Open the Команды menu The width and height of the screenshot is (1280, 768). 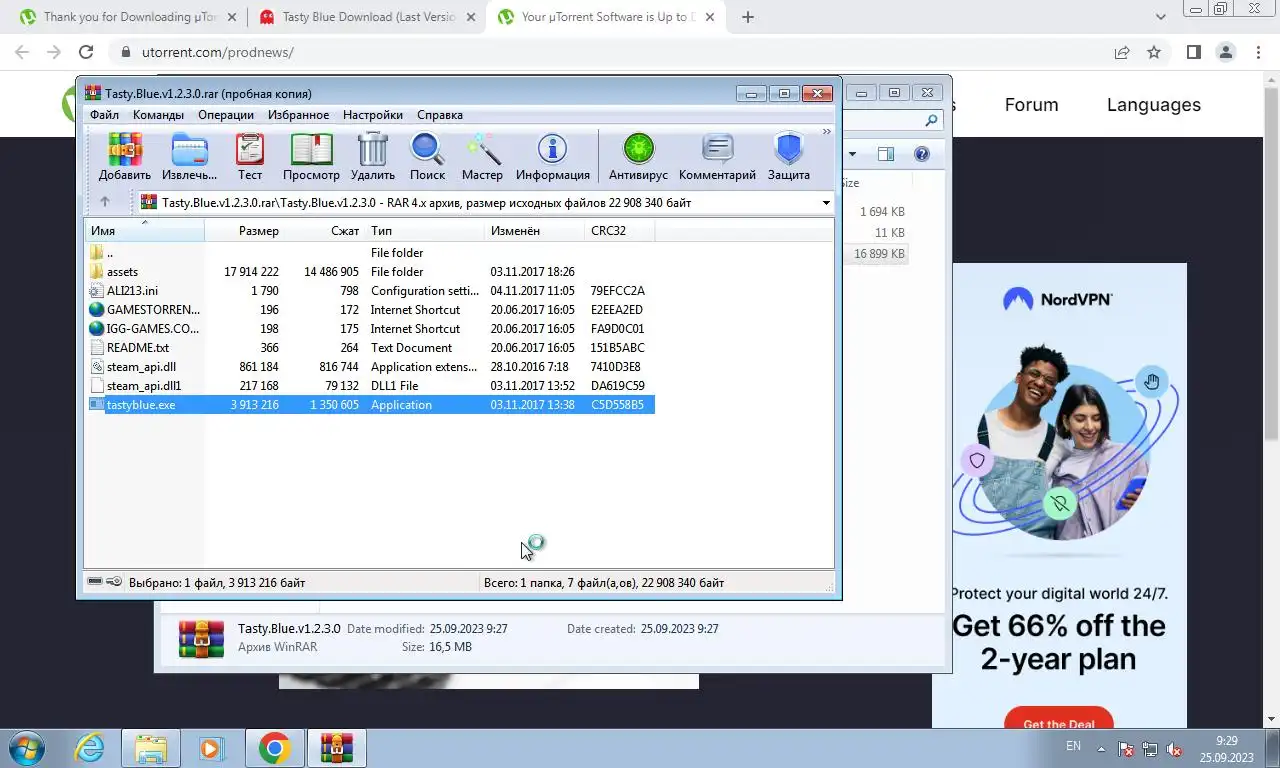click(158, 115)
